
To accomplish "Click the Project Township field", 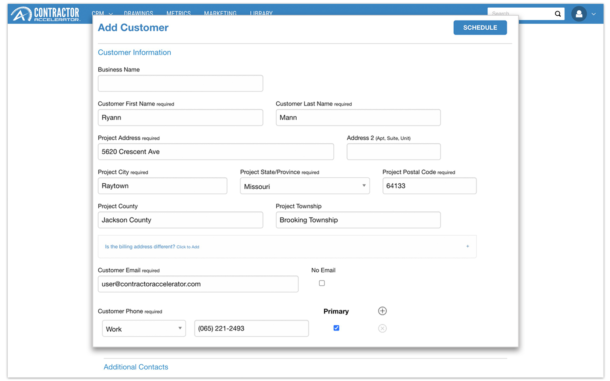I will pos(358,220).
